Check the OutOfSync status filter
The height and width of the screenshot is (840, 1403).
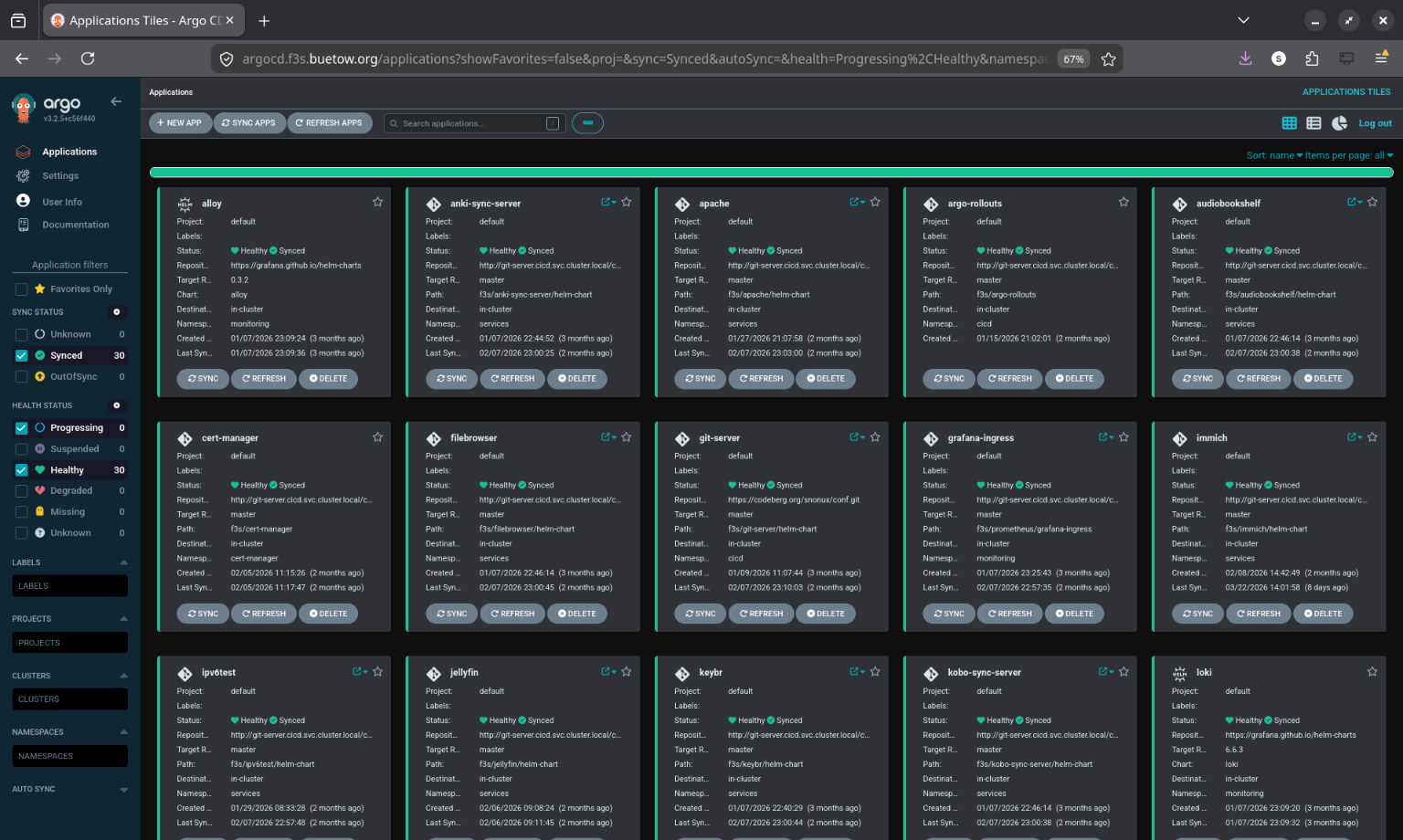(x=20, y=376)
